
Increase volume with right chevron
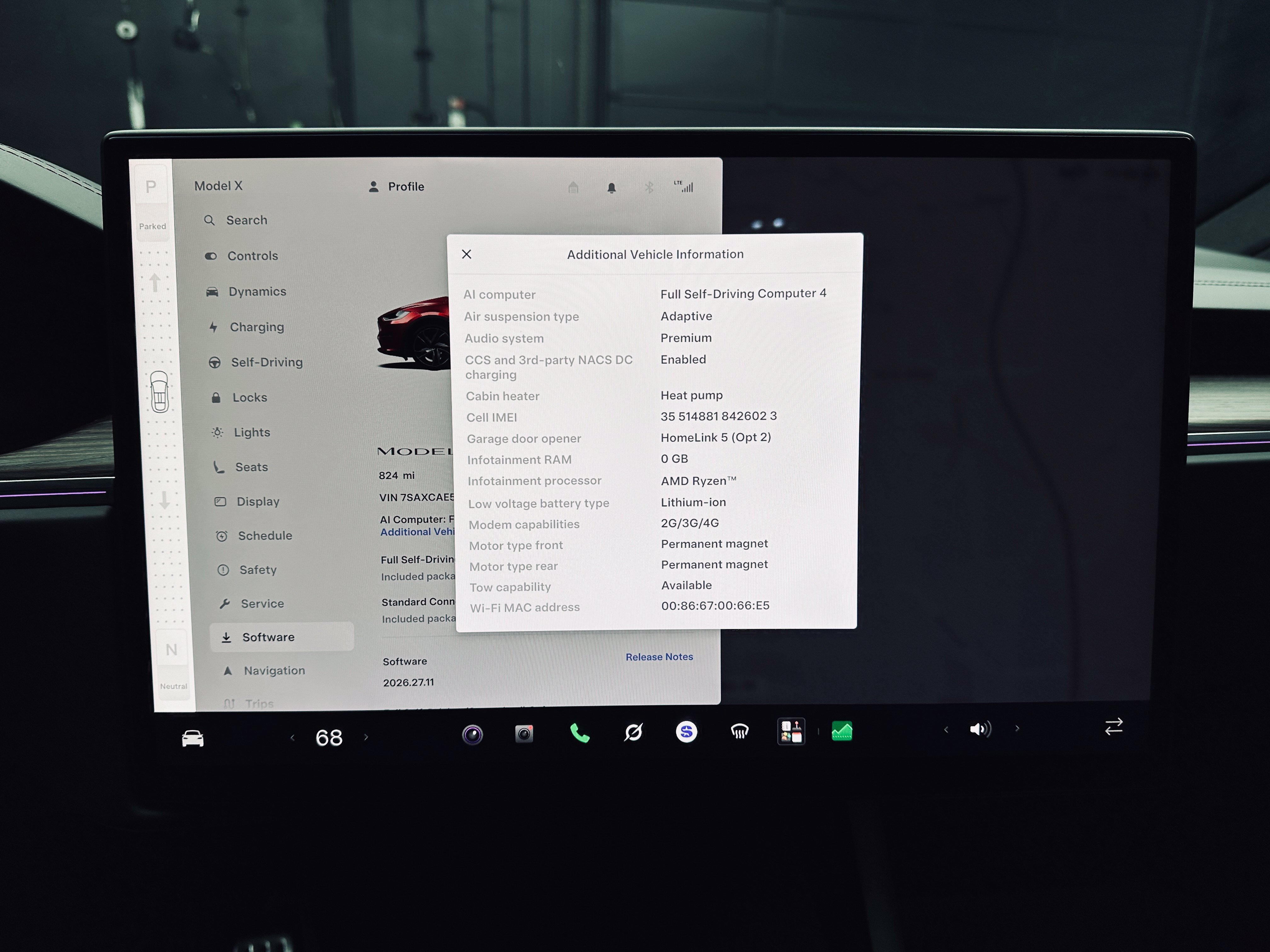1017,728
